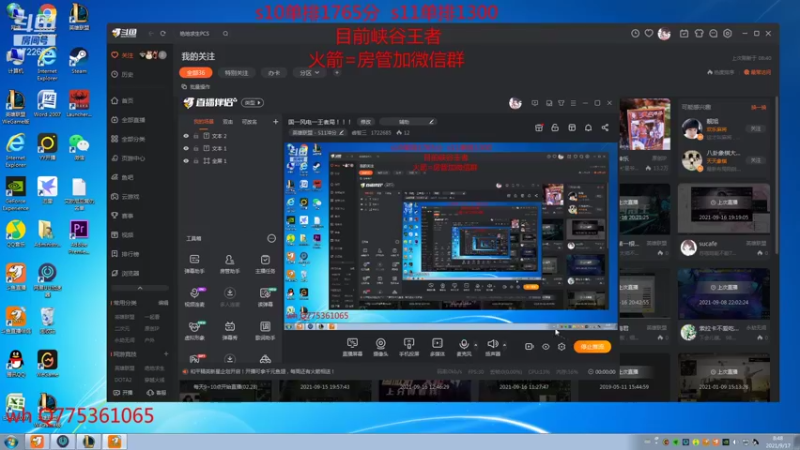Add a filter with plus after 分区
Viewport: 800px width, 450px height.
pos(337,73)
